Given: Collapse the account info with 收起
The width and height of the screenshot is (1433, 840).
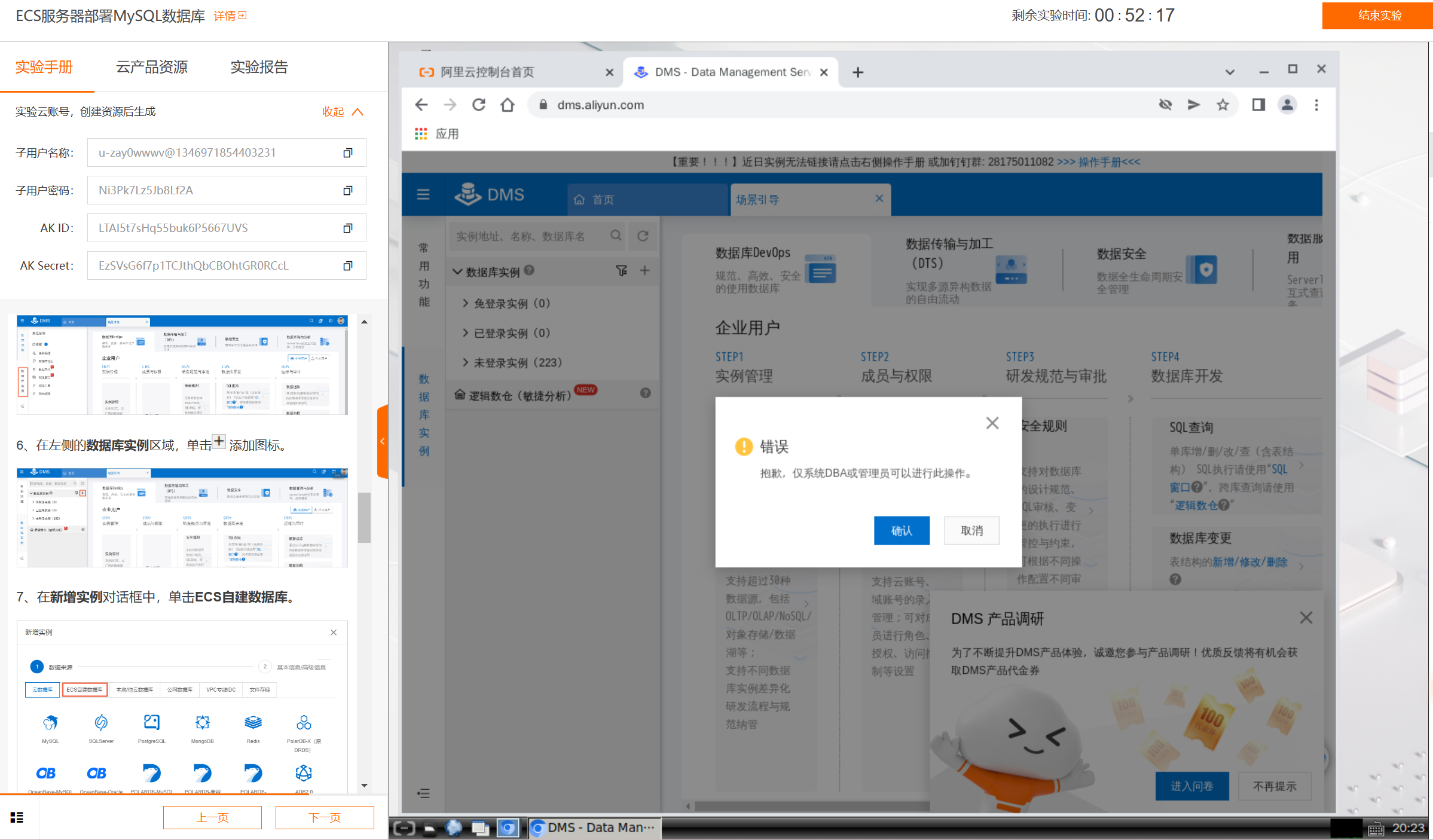Looking at the screenshot, I should click(343, 112).
